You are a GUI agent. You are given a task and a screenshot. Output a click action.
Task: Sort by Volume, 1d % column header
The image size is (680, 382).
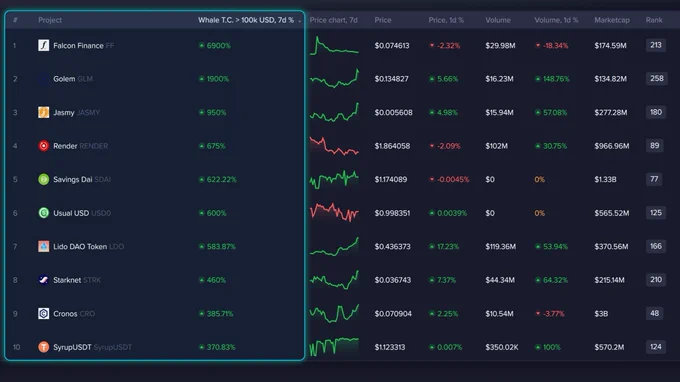(x=556, y=20)
